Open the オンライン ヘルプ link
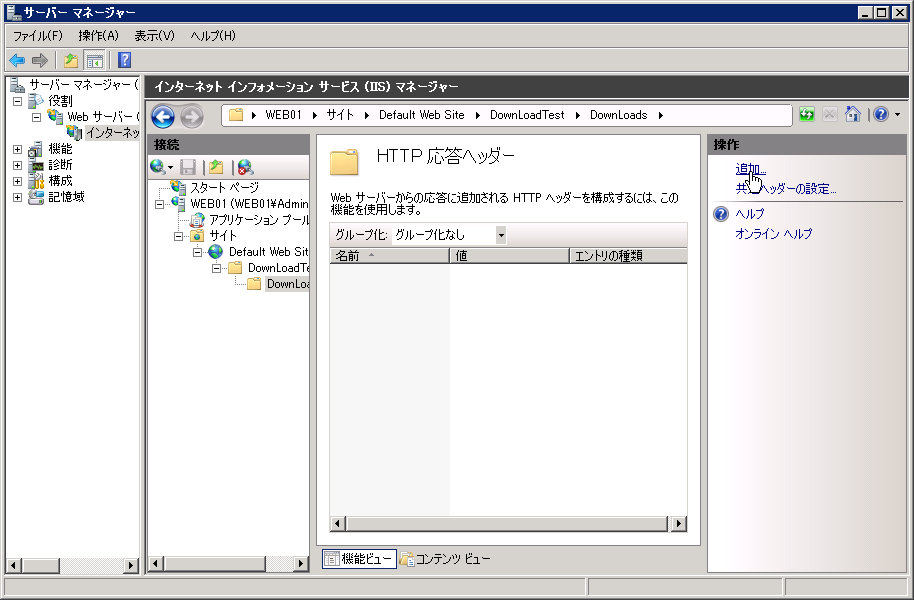 [774, 234]
